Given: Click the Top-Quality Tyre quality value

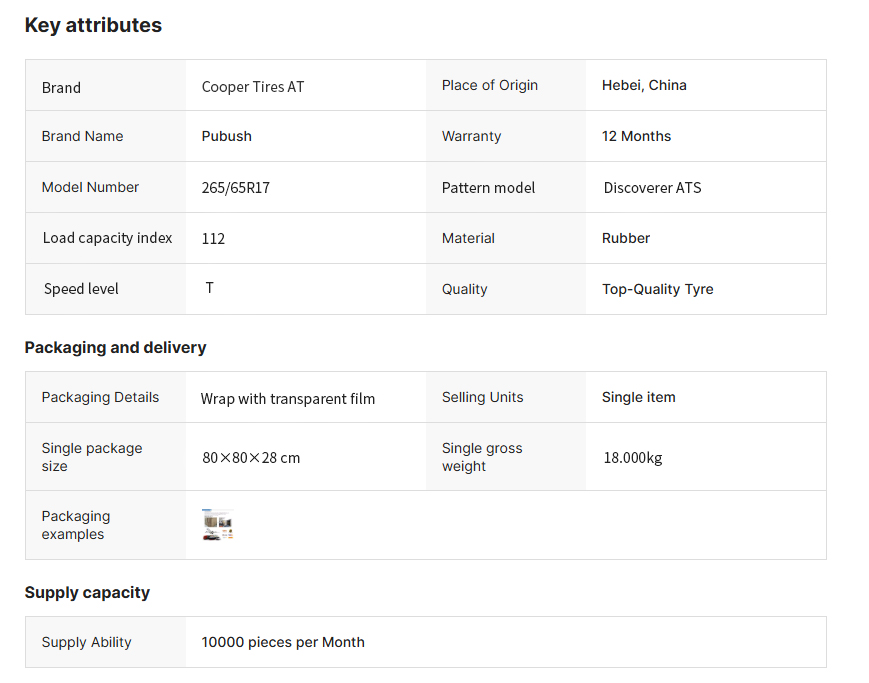Looking at the screenshot, I should 657,289.
